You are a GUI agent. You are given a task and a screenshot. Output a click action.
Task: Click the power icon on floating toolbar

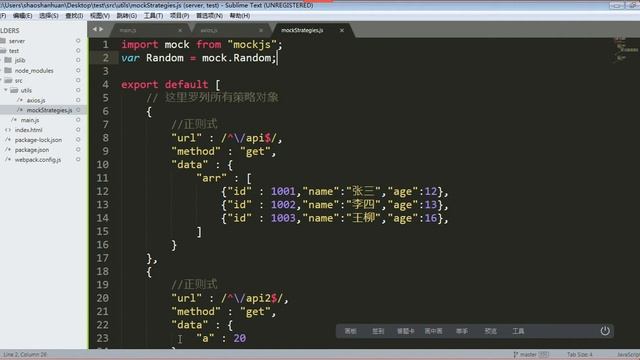tap(605, 331)
